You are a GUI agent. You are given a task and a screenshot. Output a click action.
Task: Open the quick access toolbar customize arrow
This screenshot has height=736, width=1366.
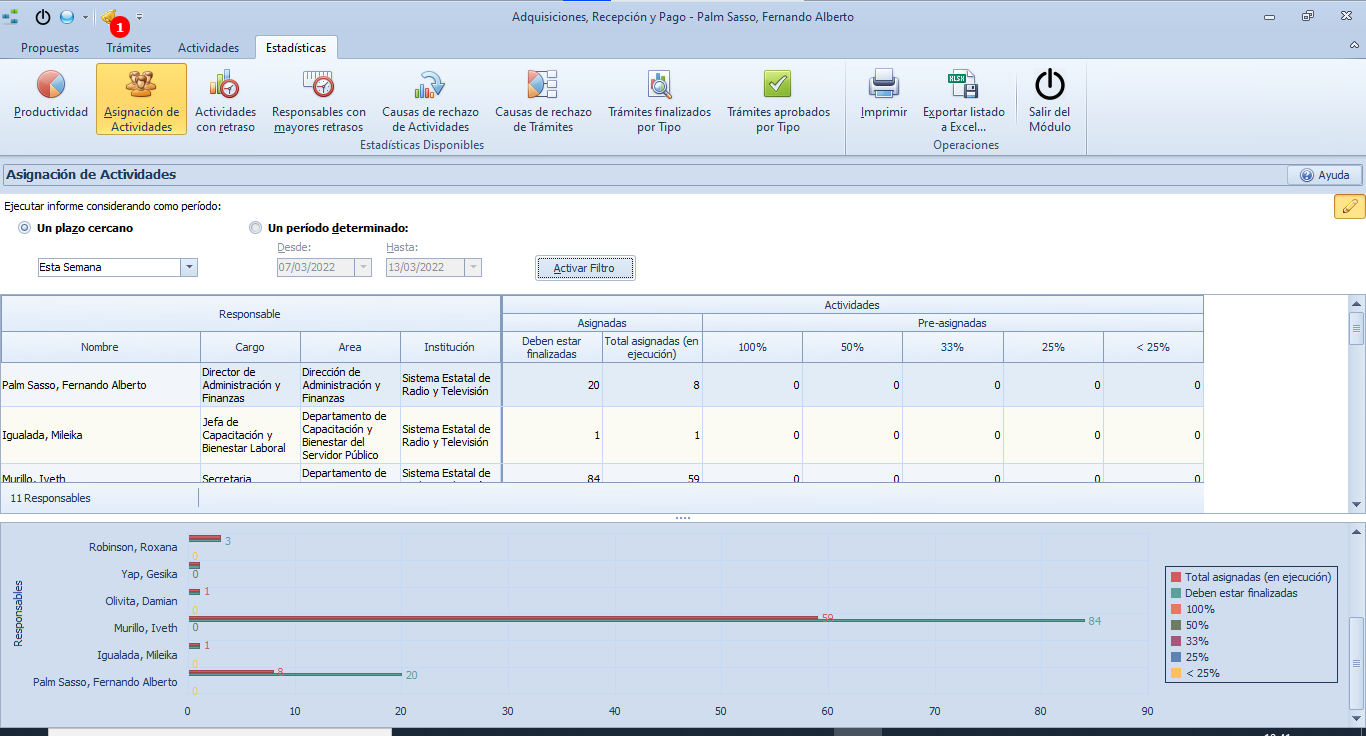coord(139,17)
